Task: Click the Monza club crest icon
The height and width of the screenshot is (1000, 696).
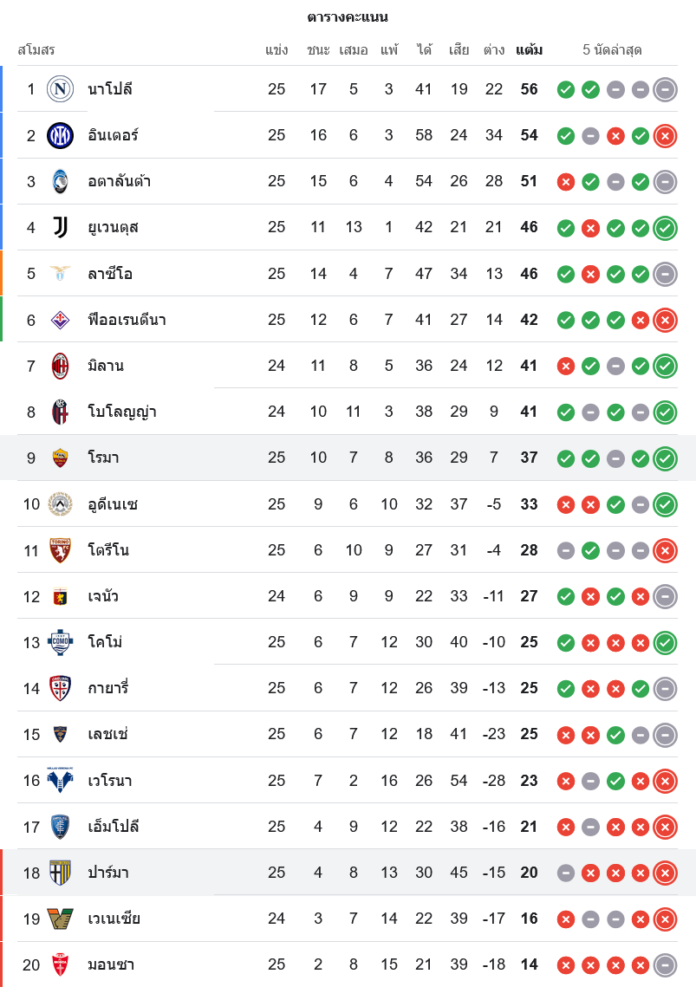Action: tap(61, 965)
